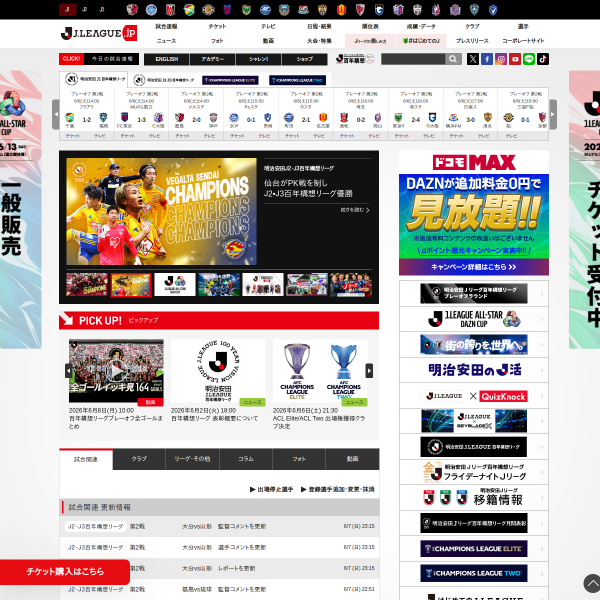This screenshot has height=600, width=600.
Task: Open テレビ link under 鹿島 vs 神戸 match
Action: pos(209,136)
